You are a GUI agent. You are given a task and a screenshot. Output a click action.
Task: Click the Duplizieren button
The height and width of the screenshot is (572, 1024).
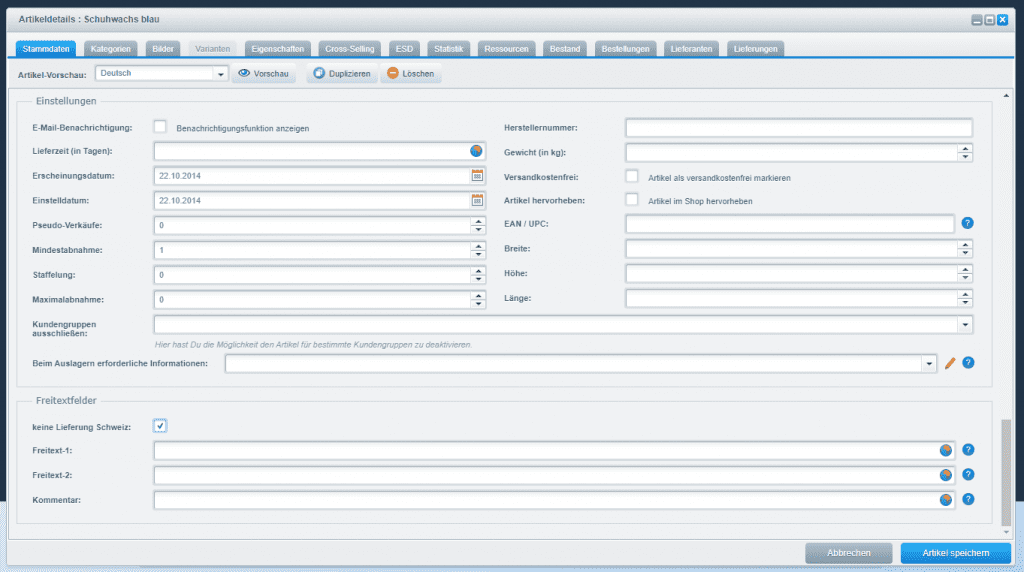pyautogui.click(x=342, y=74)
